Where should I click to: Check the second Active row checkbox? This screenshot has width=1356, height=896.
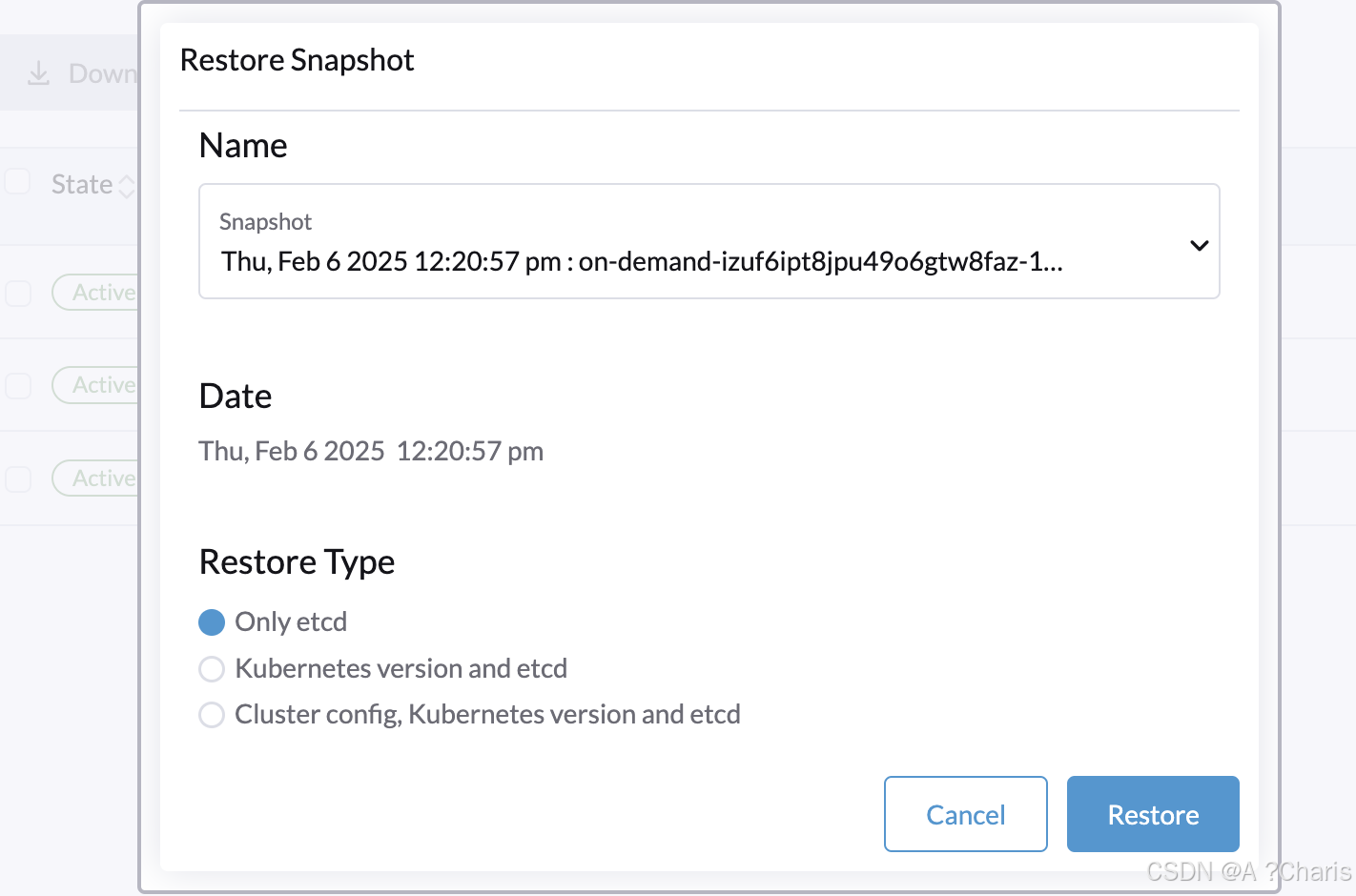tap(18, 385)
